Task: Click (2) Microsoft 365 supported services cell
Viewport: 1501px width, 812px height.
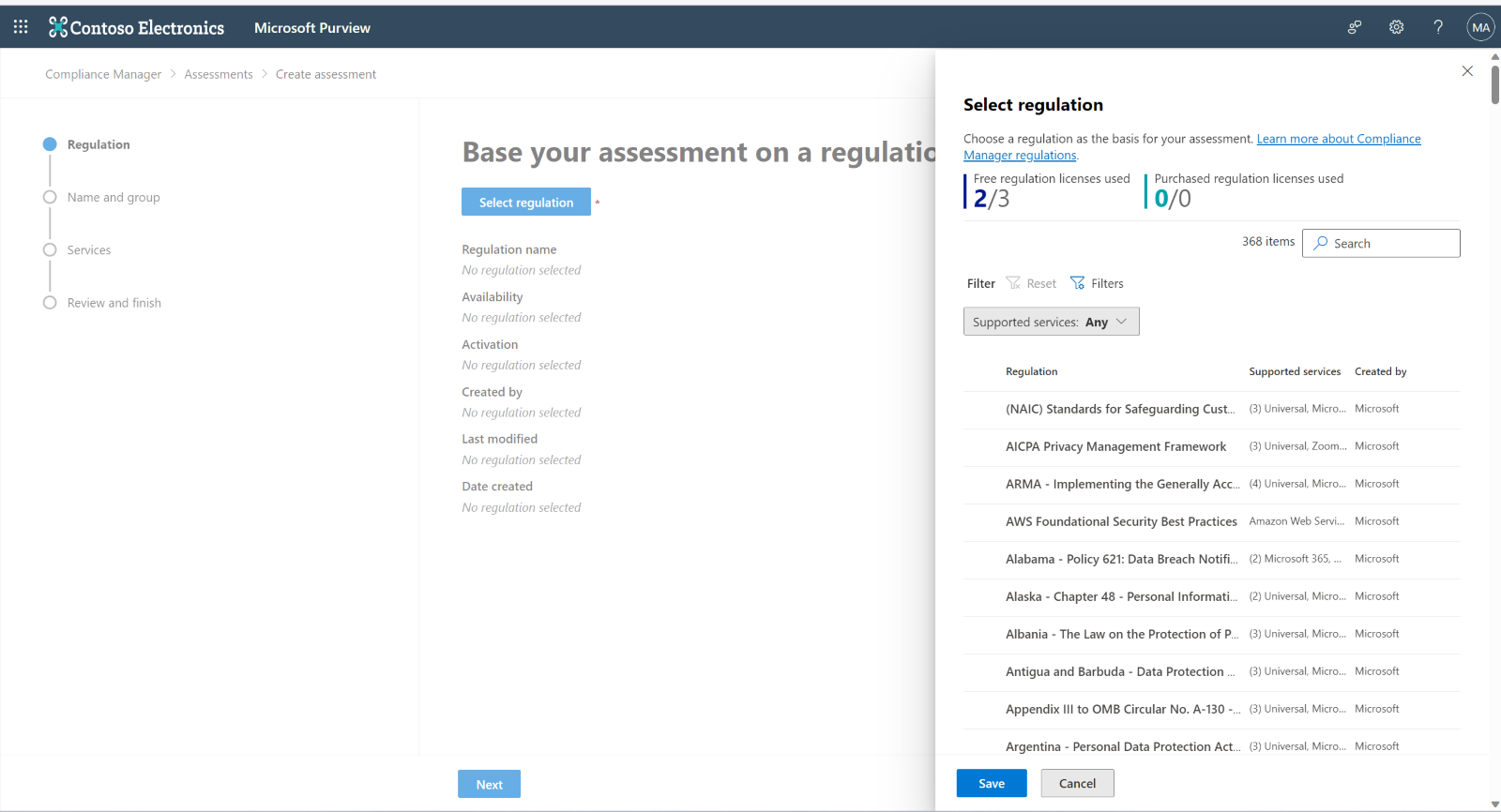Action: click(x=1296, y=559)
